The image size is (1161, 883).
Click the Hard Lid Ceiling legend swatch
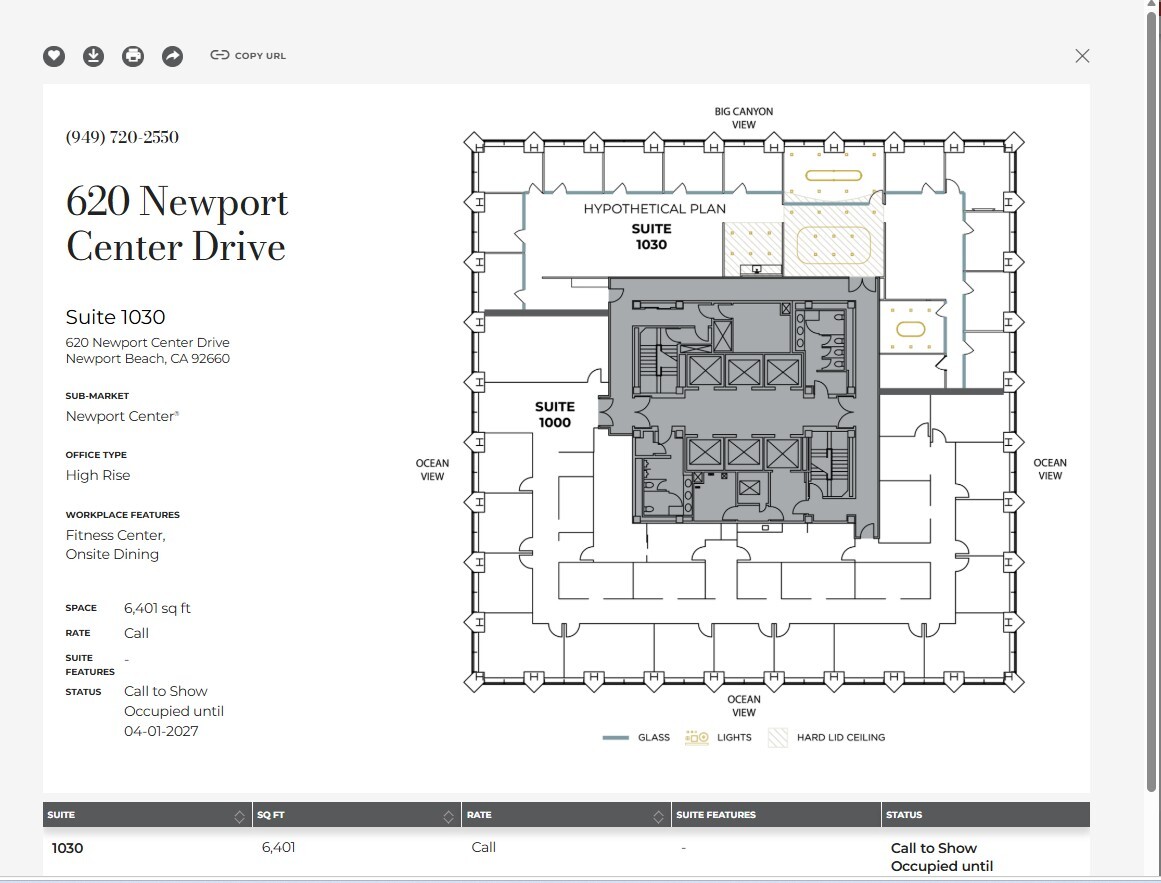coord(777,738)
